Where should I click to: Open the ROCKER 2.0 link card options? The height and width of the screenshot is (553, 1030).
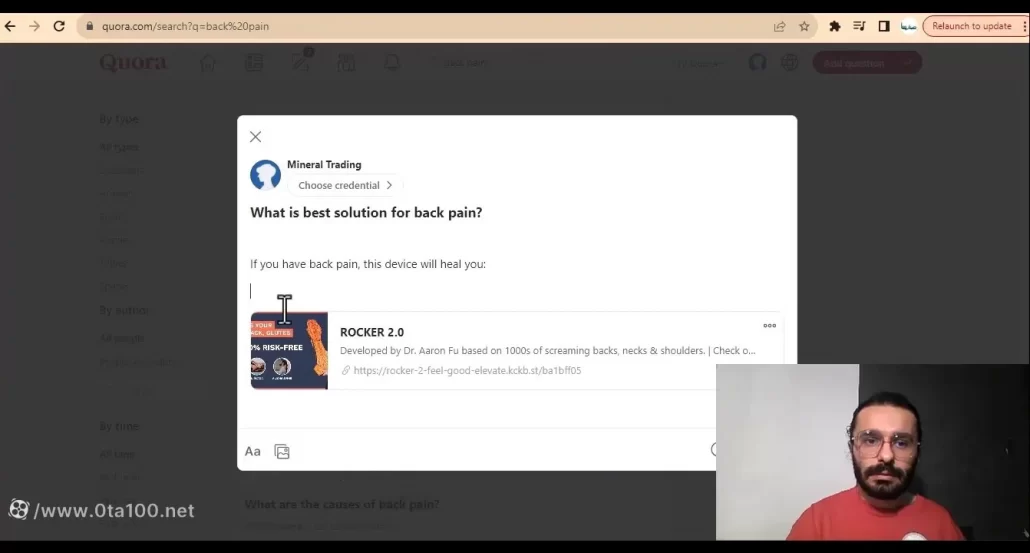pos(769,326)
